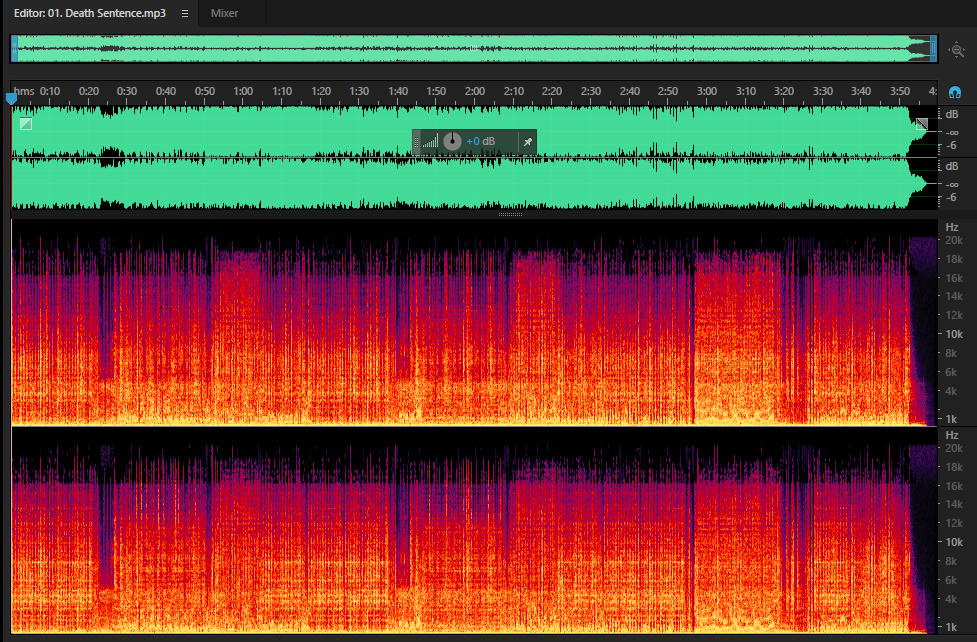Click the left handle of overview navigator
The width and height of the screenshot is (977, 642).
(14, 49)
